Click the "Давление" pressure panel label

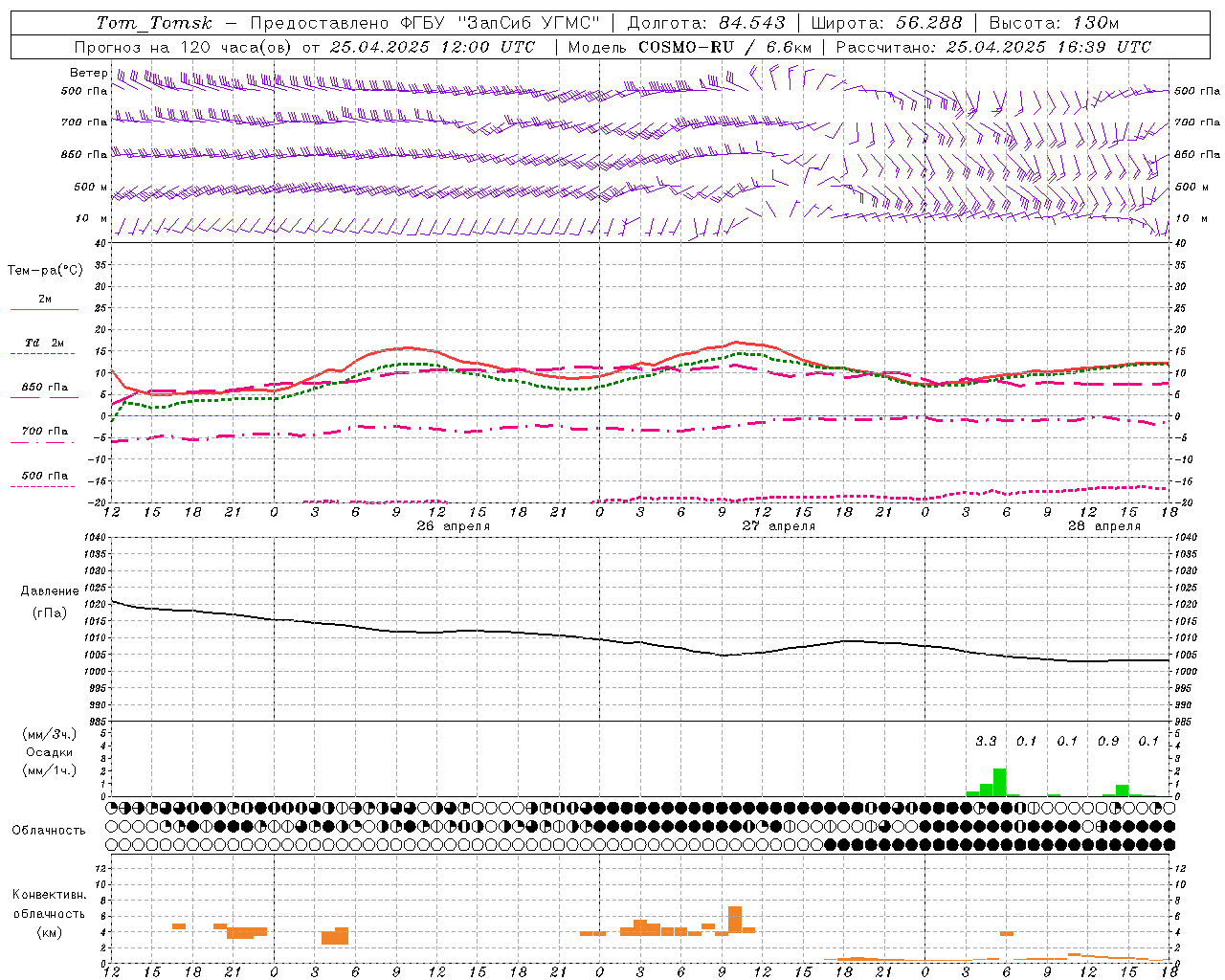point(50,591)
